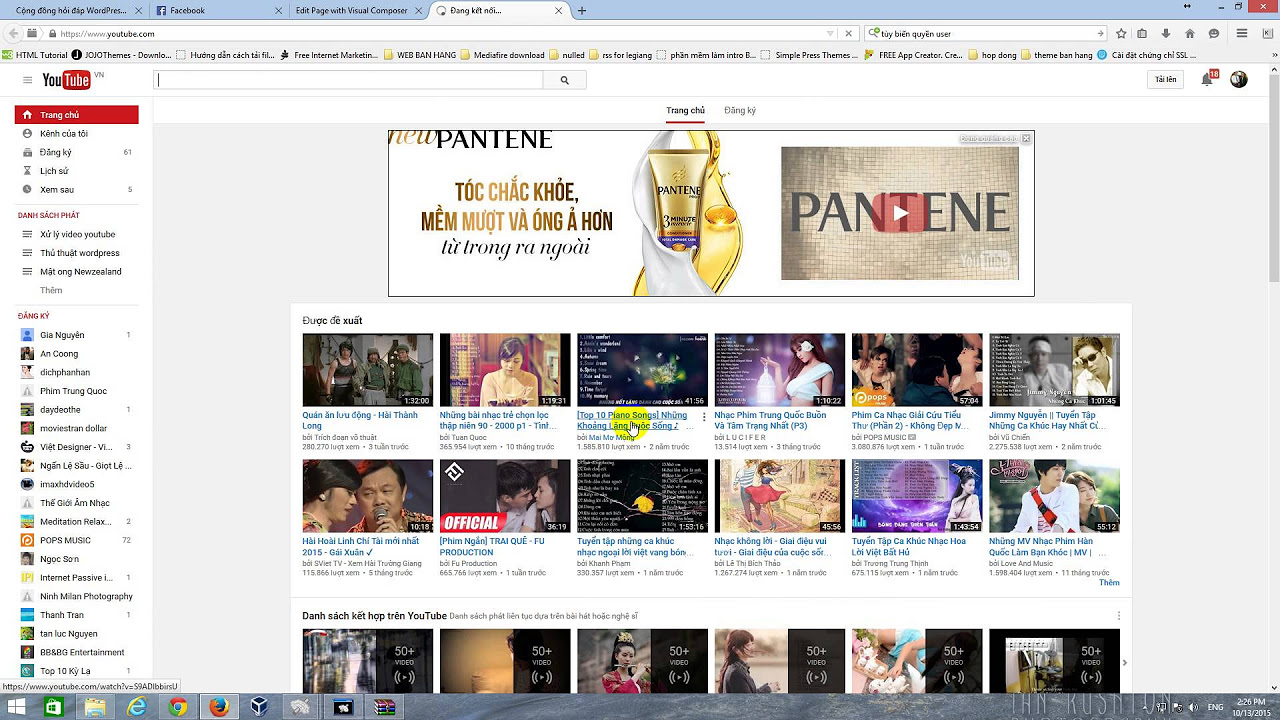This screenshot has width=1280, height=720.
Task: Open Nhạc Phim Trung Quốc Buồn thumbnail
Action: [780, 370]
